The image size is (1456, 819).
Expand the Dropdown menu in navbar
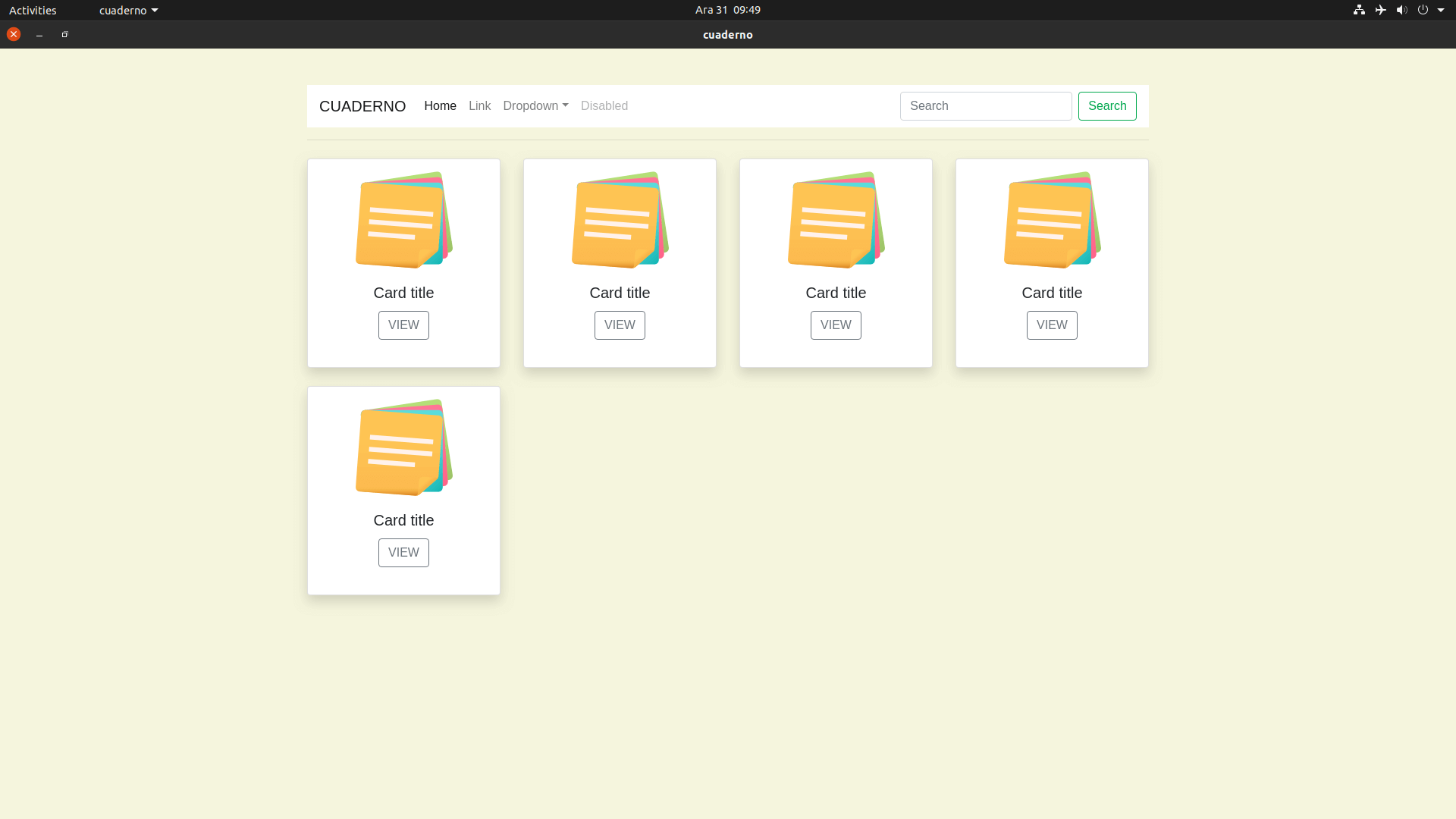pyautogui.click(x=535, y=106)
